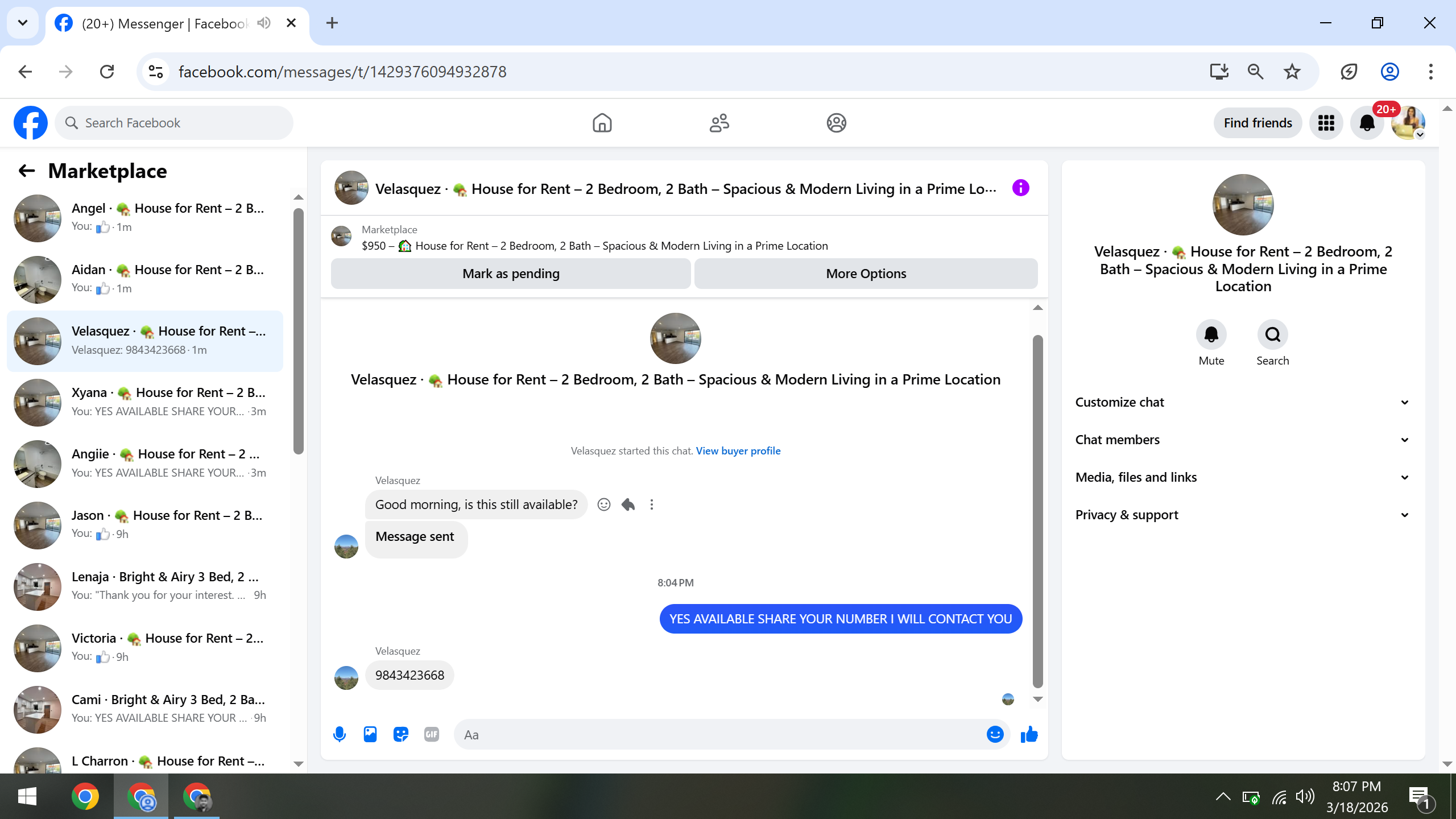
Task: Expand Media, files and links
Action: pyautogui.click(x=1242, y=477)
